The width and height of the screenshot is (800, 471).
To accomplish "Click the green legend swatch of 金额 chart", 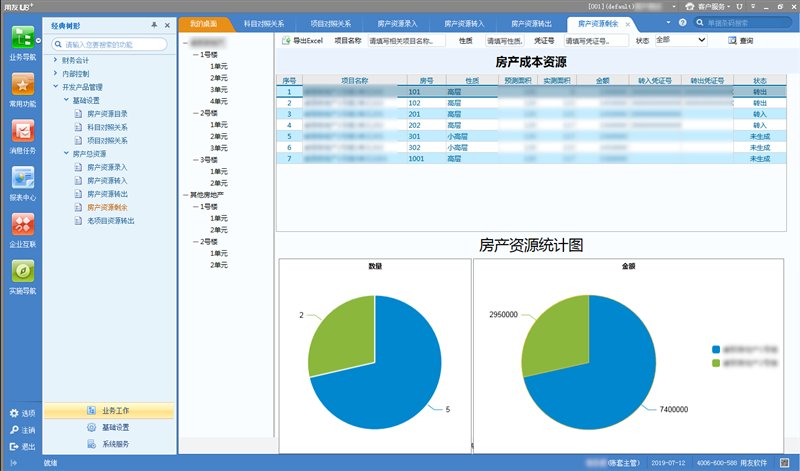I will click(716, 363).
